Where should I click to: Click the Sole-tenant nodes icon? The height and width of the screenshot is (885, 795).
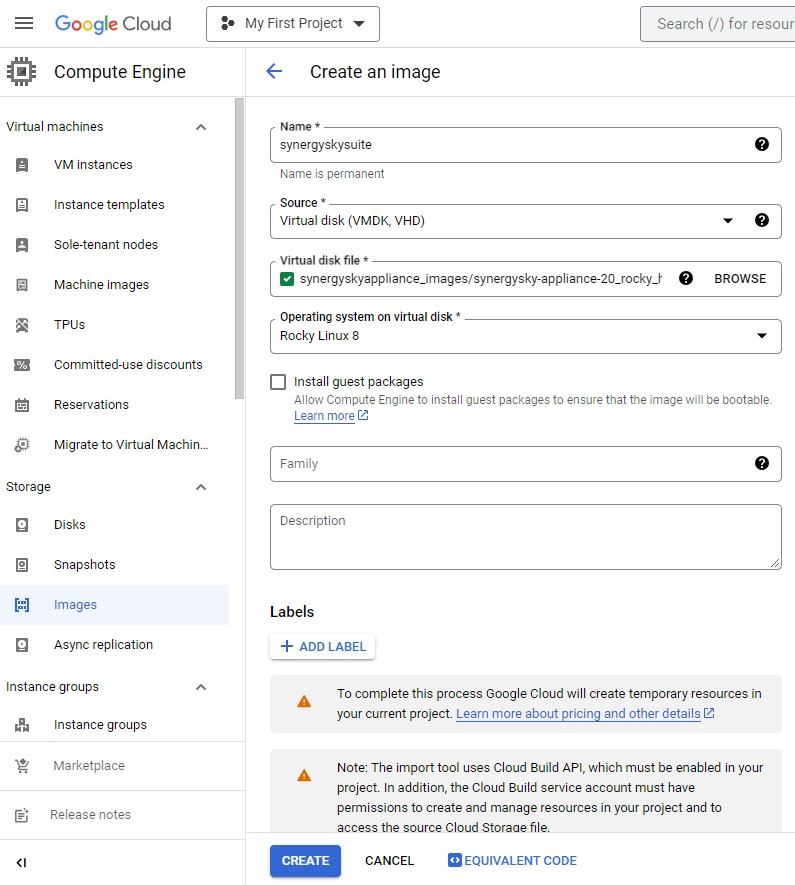tap(22, 244)
